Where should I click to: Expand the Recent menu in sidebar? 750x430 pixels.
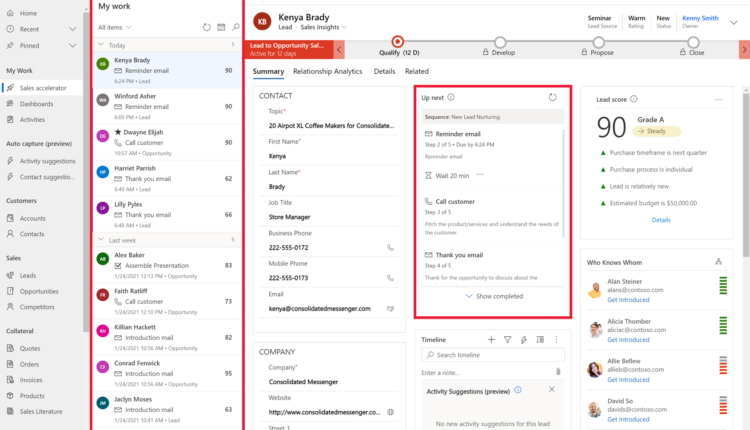click(x=72, y=29)
